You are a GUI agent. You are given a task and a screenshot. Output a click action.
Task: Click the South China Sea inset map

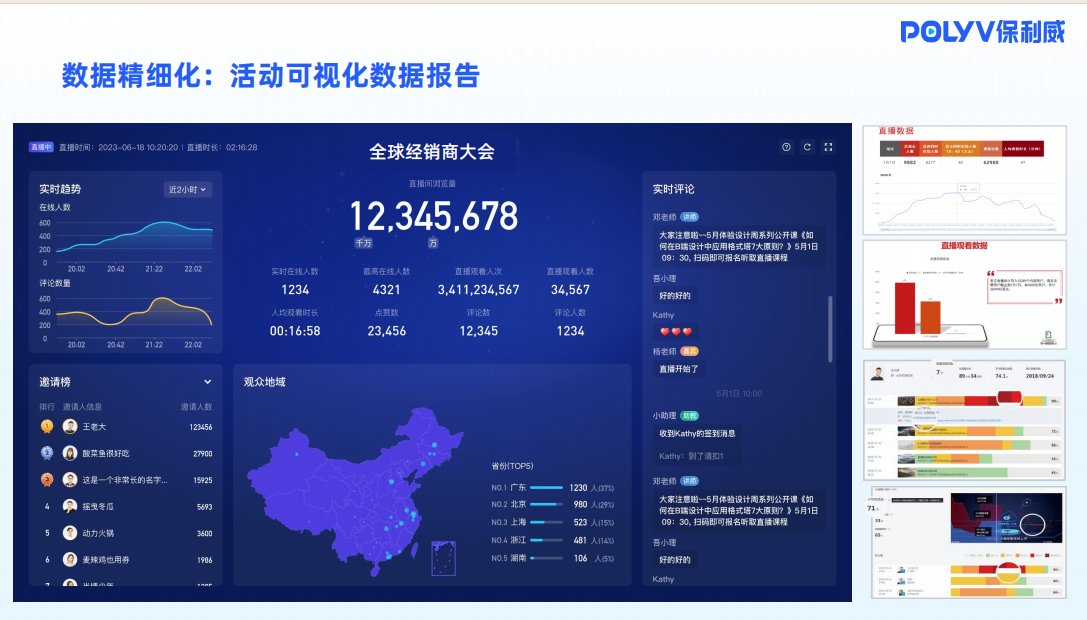click(x=443, y=558)
